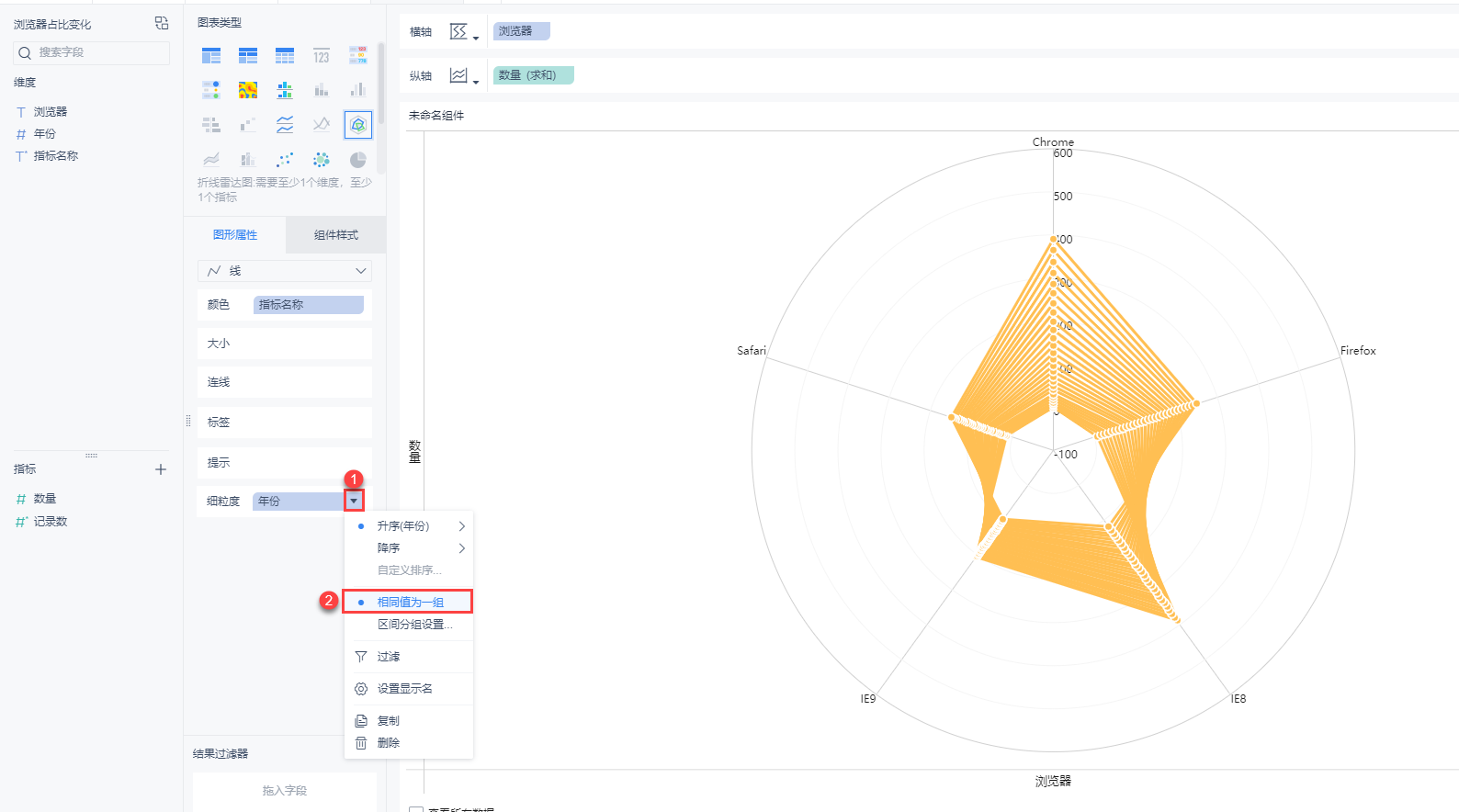The image size is (1459, 812).
Task: Click the 拖入字段 result filter drop area
Action: (x=285, y=791)
